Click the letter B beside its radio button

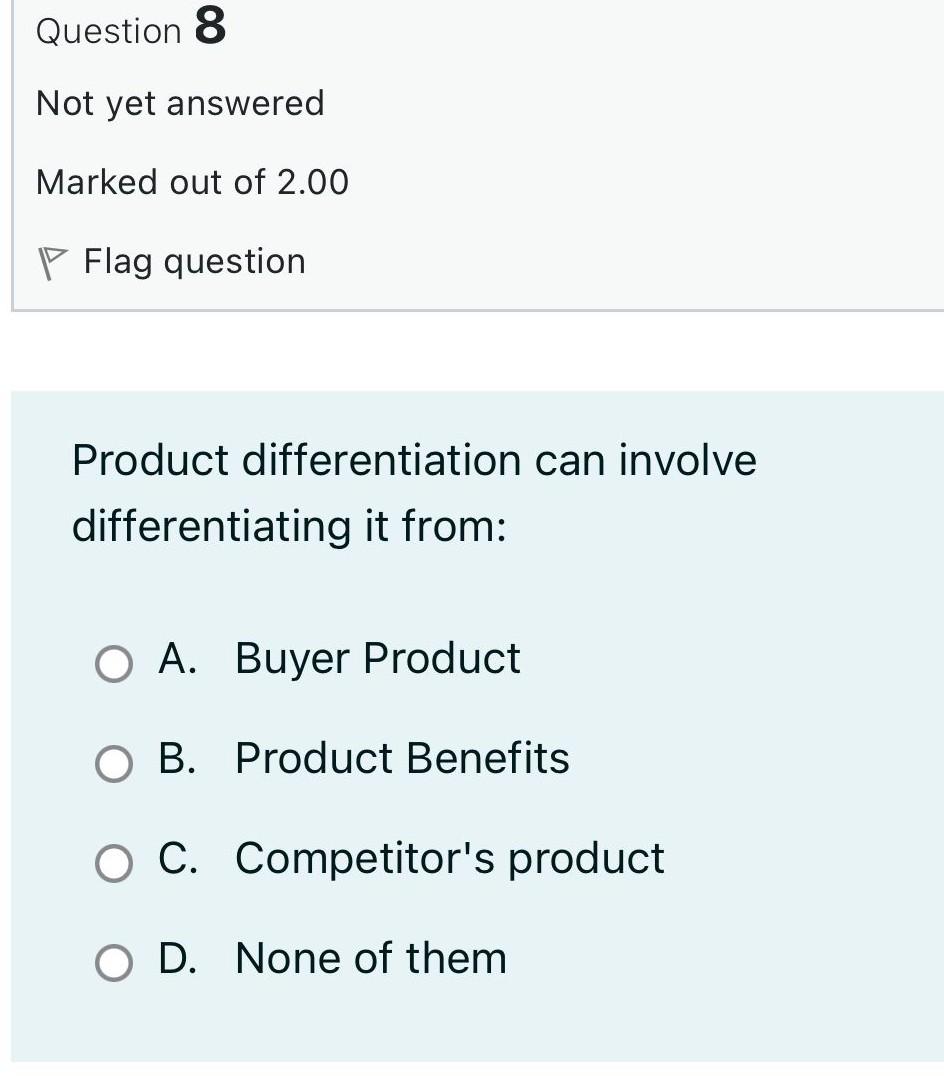(176, 758)
